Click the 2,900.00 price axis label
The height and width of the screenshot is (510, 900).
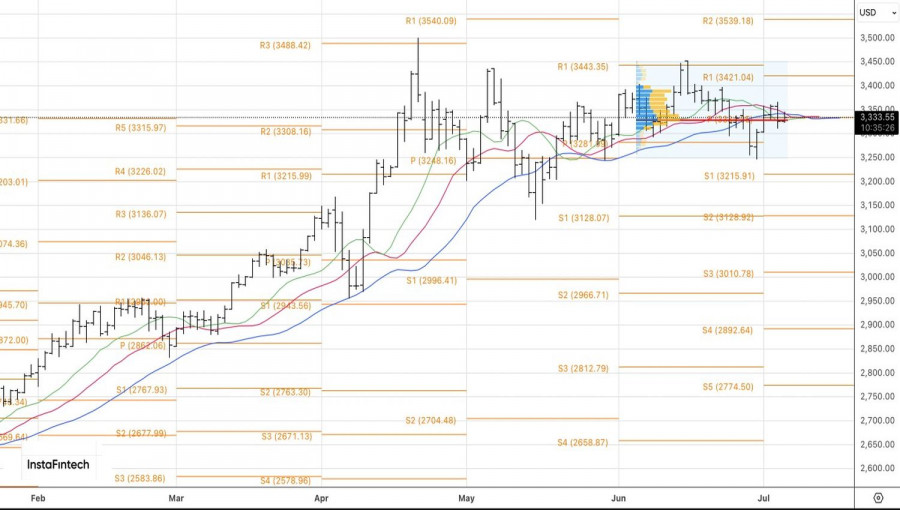tap(877, 325)
